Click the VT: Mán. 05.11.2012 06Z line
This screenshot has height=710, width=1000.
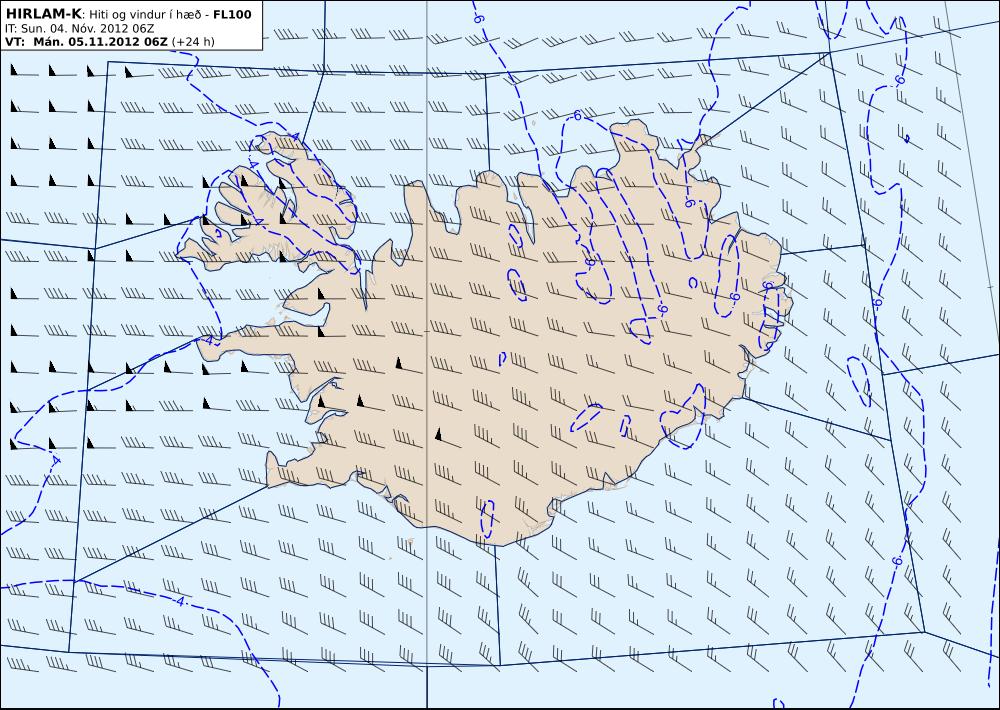[110, 42]
